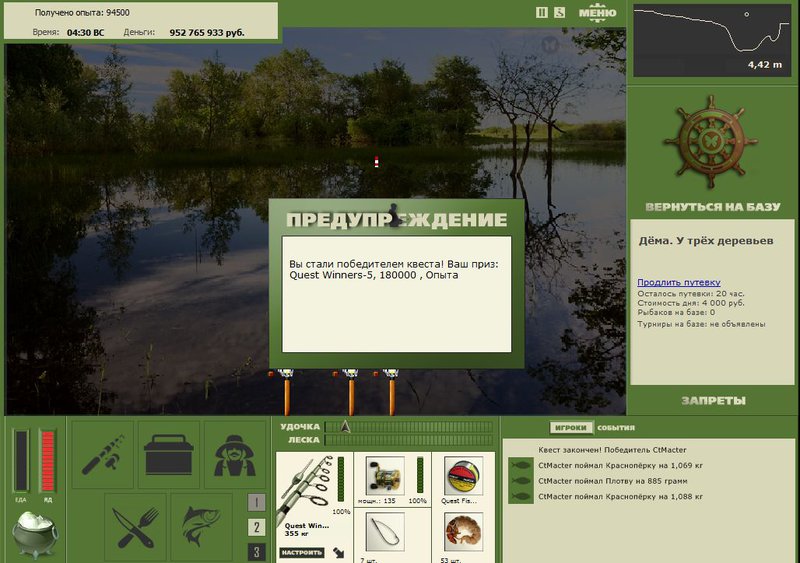The image size is (800, 563).
Task: Click the ПРЕДУПРЕЖДЕНИЕ dialog title
Action: [396, 220]
